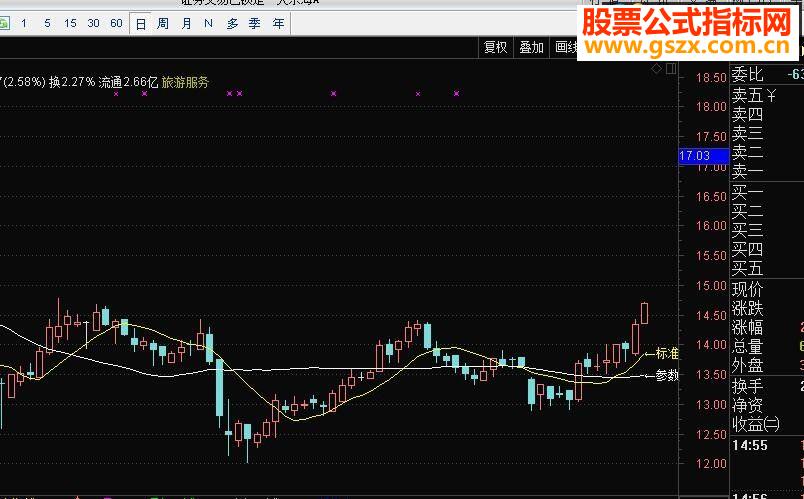Click the 买一 row in the quote panel
804x499 pixels.
tap(748, 193)
